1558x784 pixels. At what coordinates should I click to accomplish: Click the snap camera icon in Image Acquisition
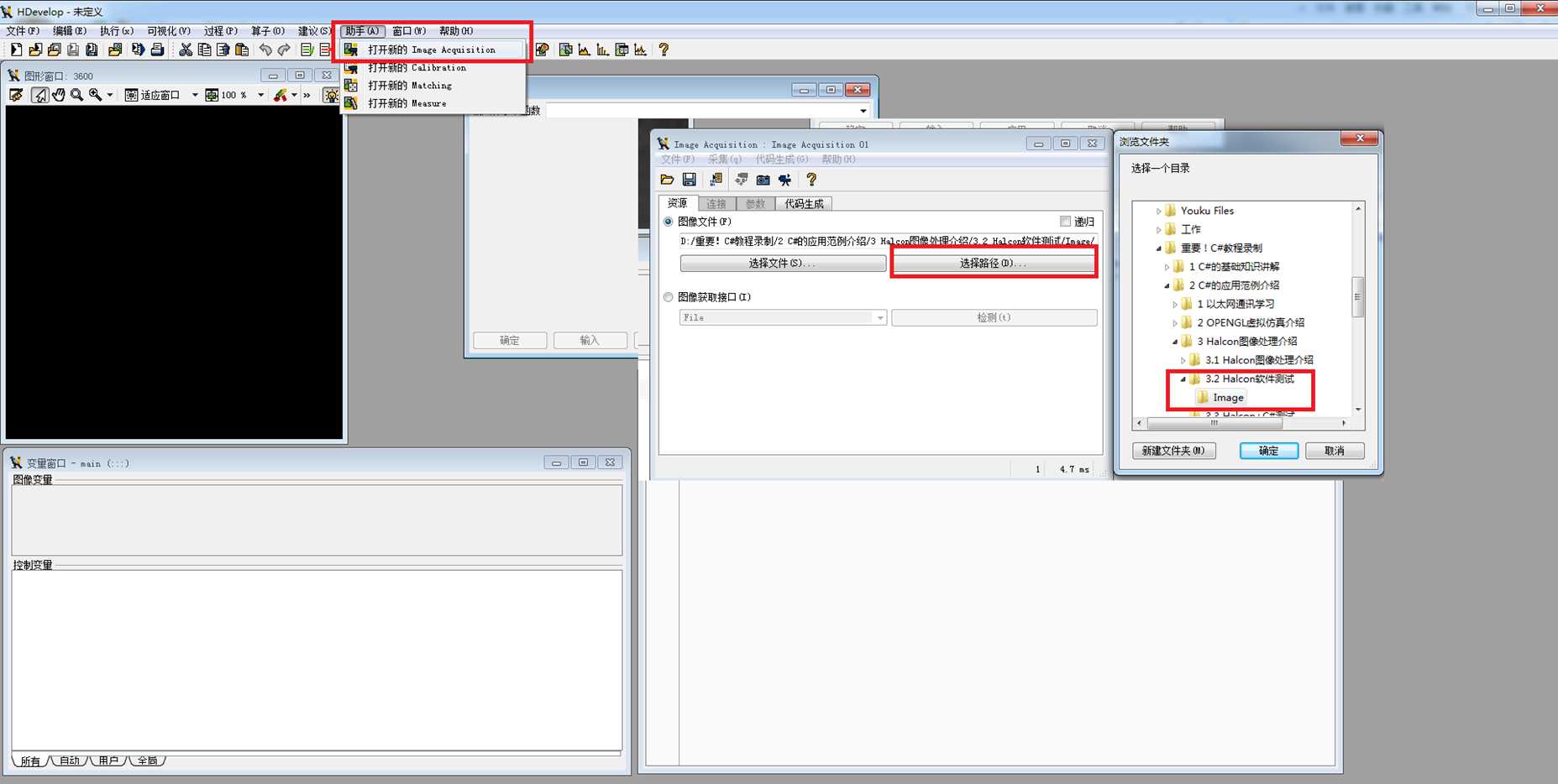tap(763, 180)
